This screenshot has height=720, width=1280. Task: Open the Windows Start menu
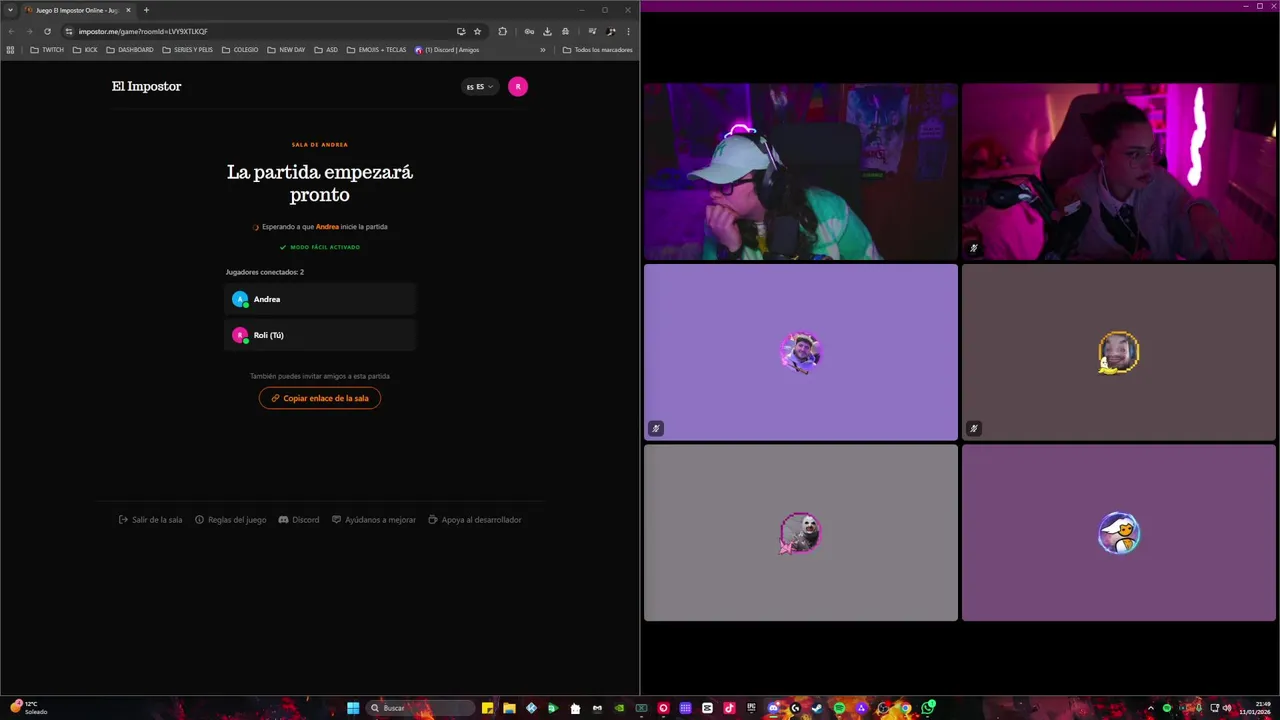[353, 708]
